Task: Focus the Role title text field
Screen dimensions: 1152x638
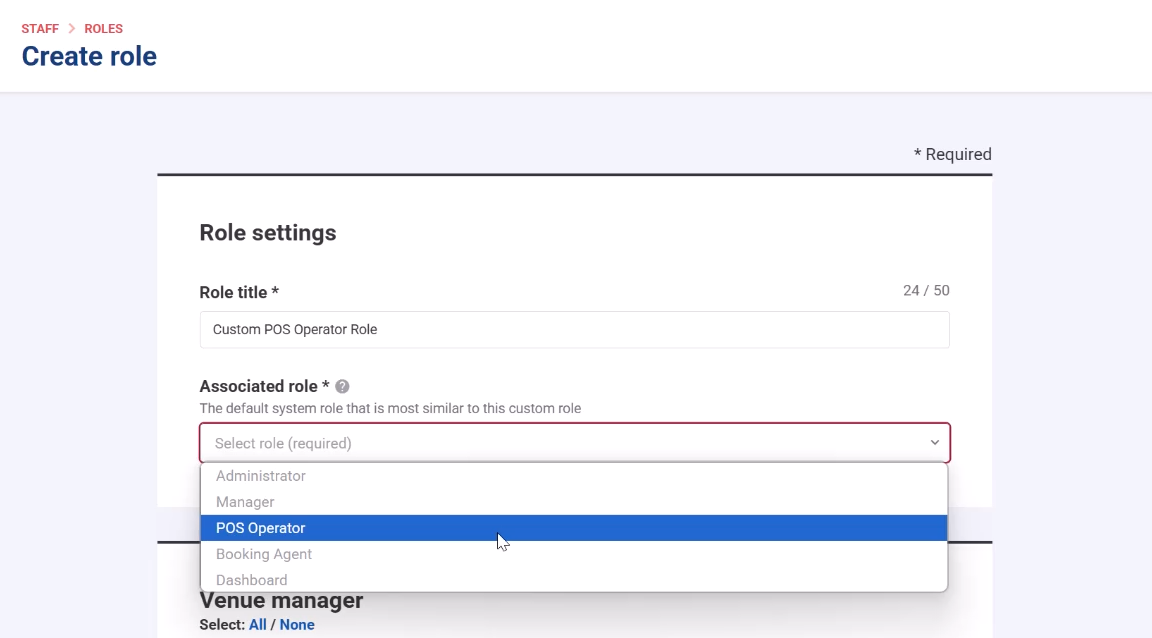Action: coord(574,329)
